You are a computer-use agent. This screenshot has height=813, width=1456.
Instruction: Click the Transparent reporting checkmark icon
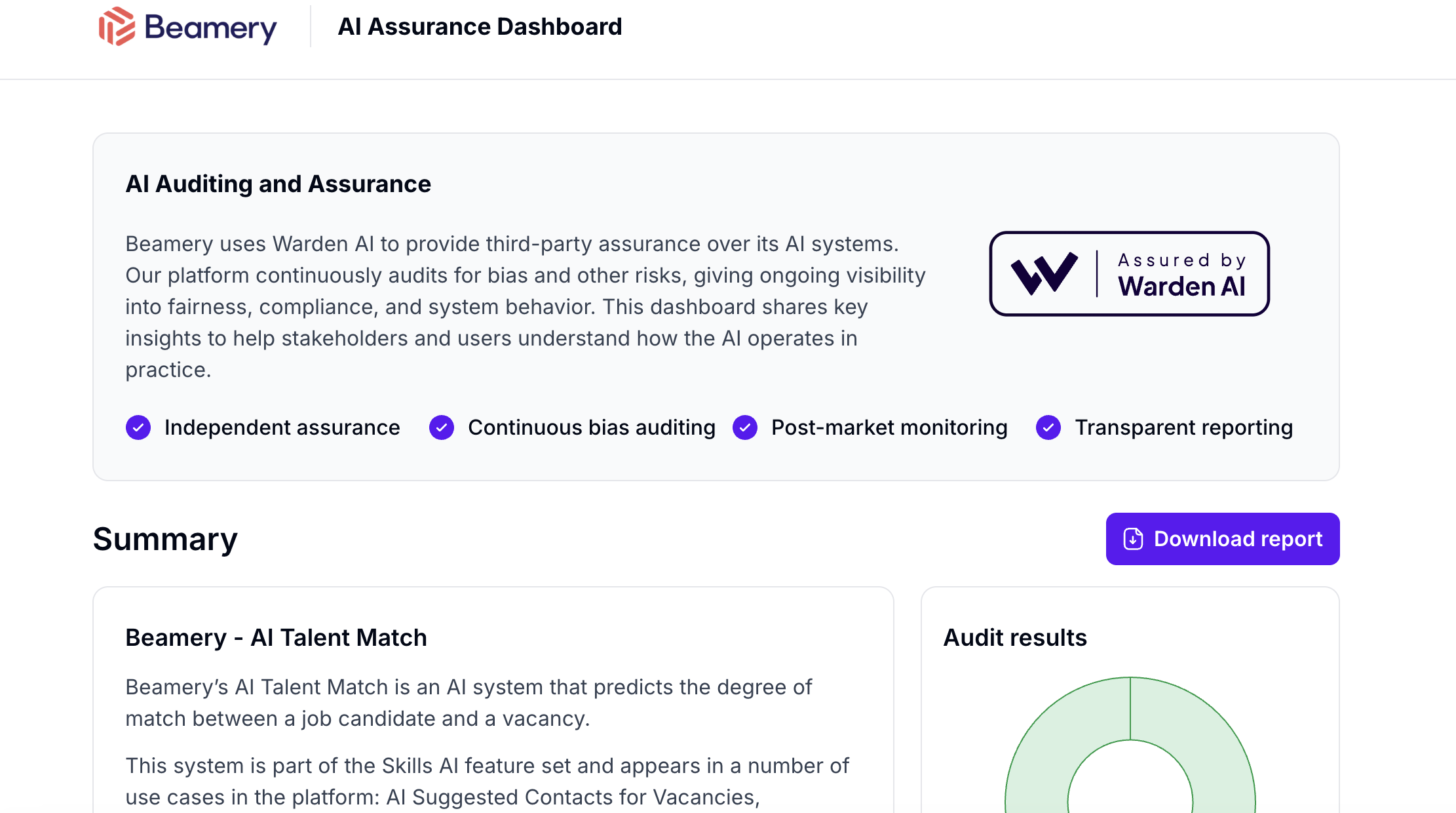(x=1048, y=427)
